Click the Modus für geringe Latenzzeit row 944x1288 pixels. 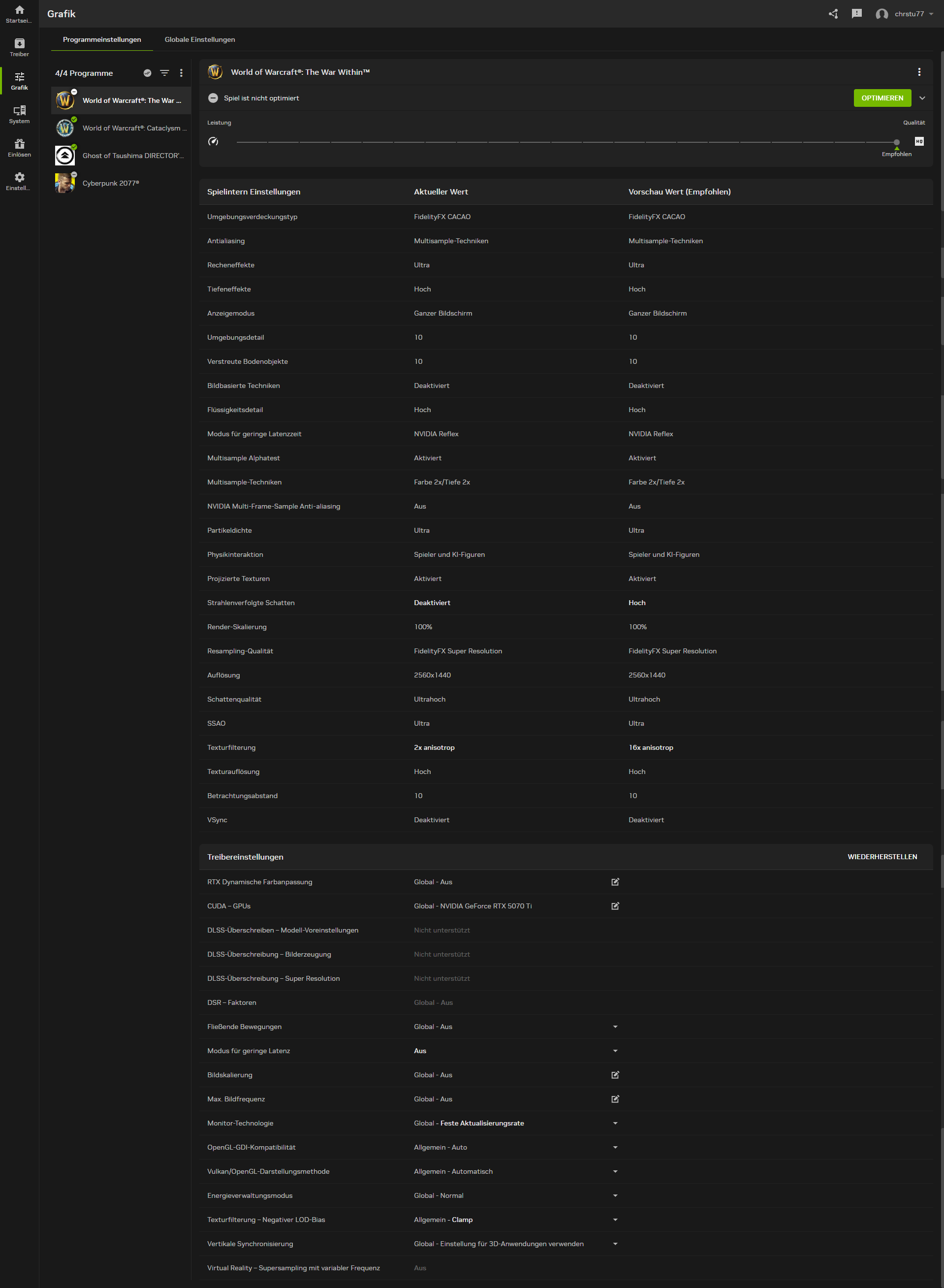tap(566, 434)
